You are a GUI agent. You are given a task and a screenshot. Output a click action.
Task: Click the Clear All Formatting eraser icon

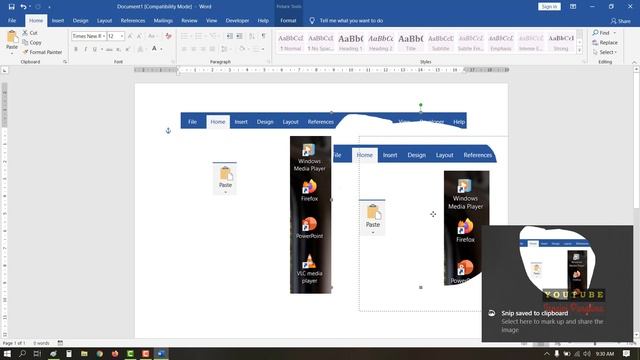(x=168, y=36)
